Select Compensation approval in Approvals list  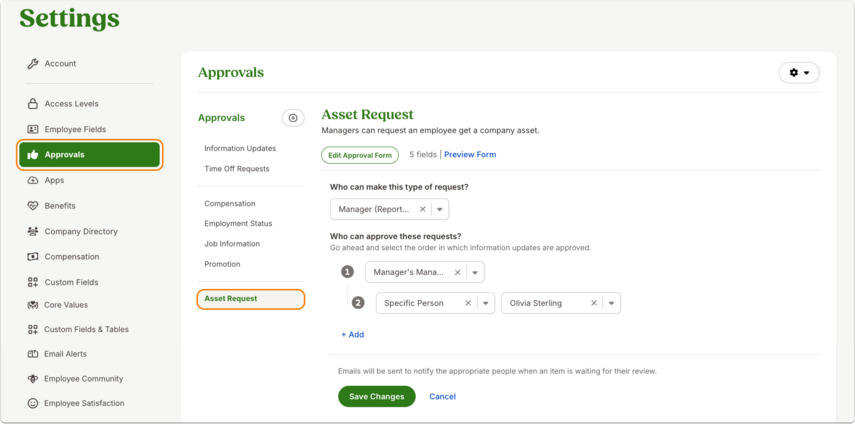pyautogui.click(x=230, y=204)
